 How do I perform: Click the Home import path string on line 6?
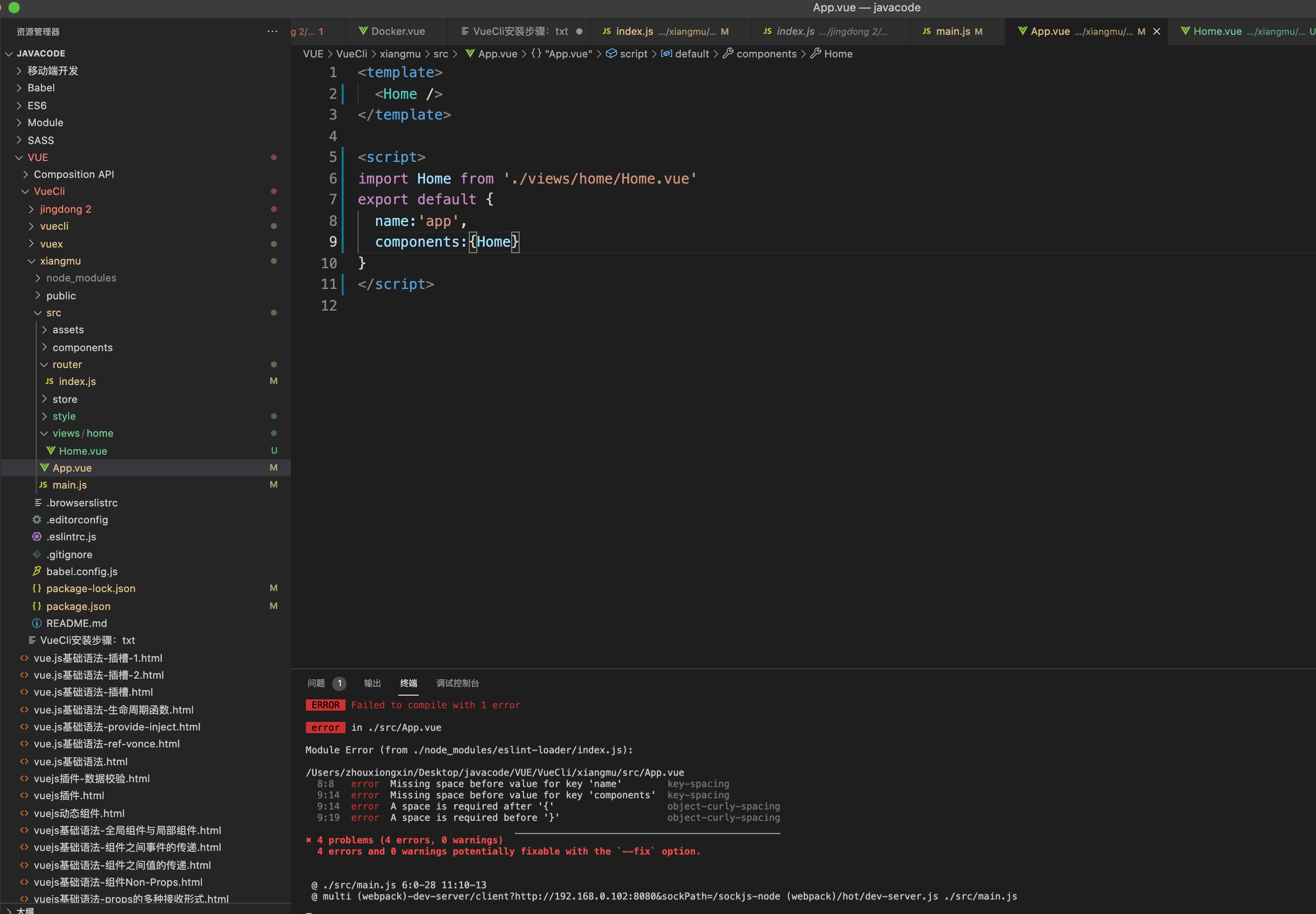coord(600,179)
